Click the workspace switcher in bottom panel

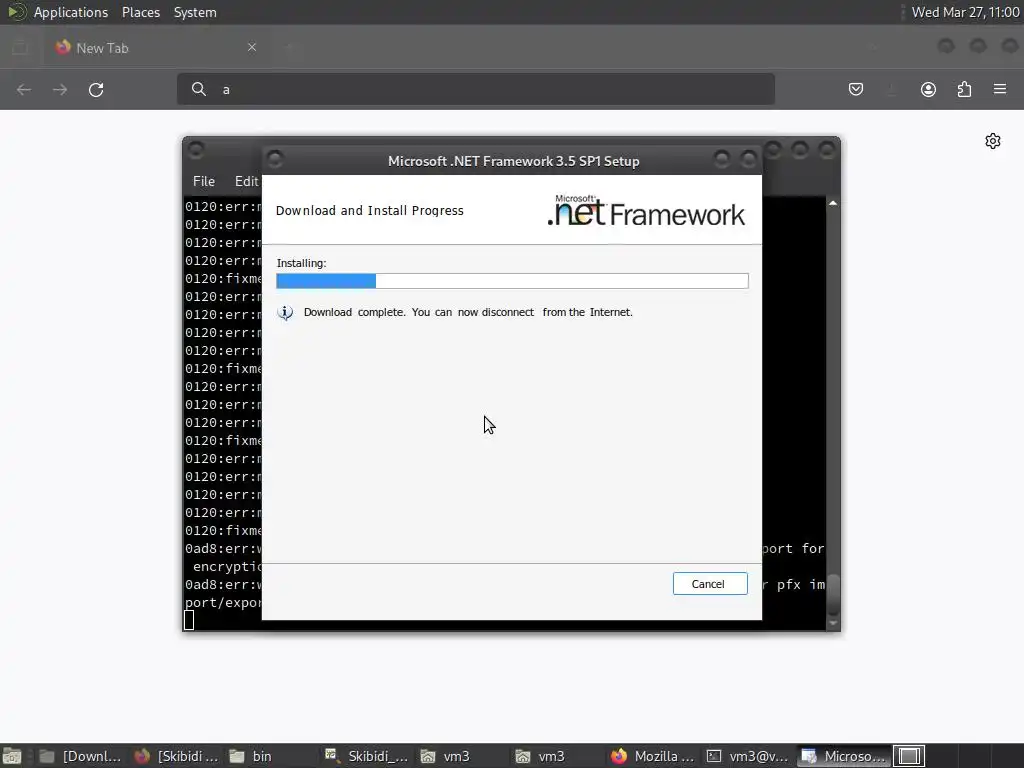909,756
